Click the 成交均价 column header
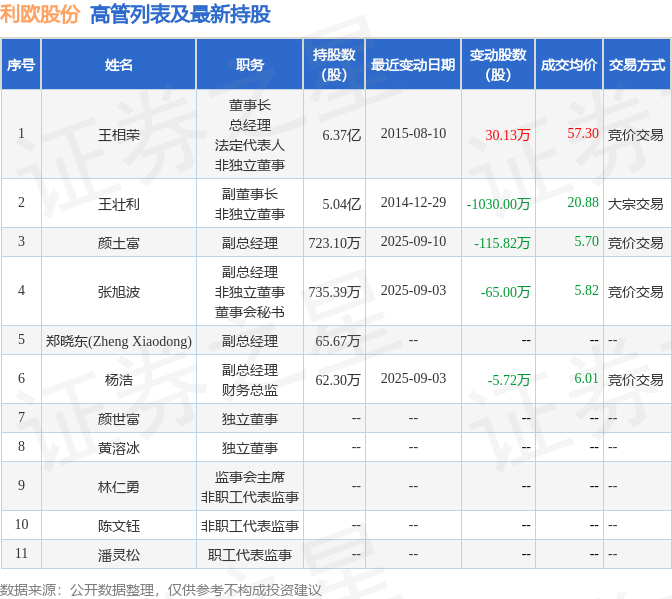The width and height of the screenshot is (672, 599). coord(569,65)
